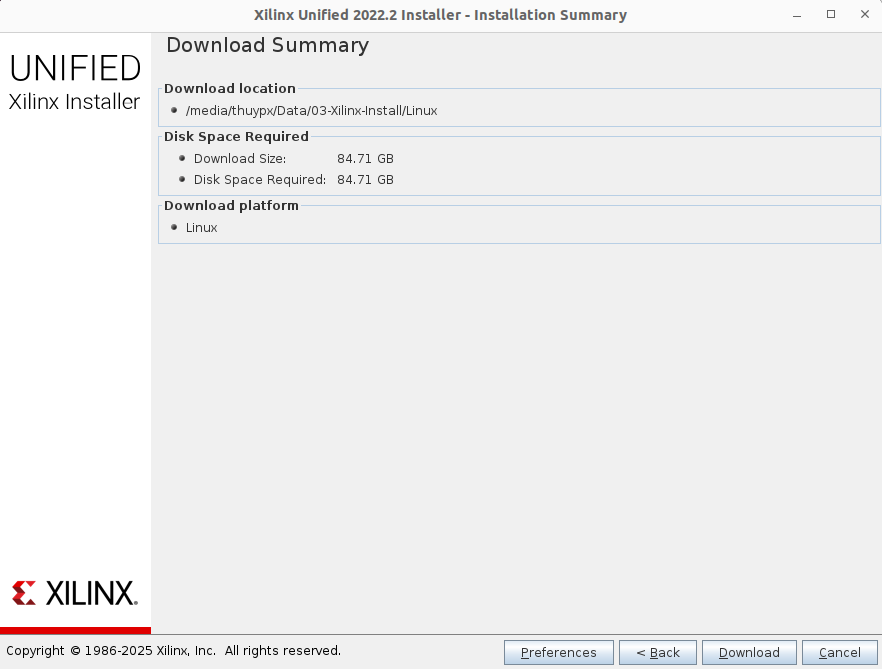The image size is (882, 669).
Task: Maximize the installer window
Action: (831, 15)
